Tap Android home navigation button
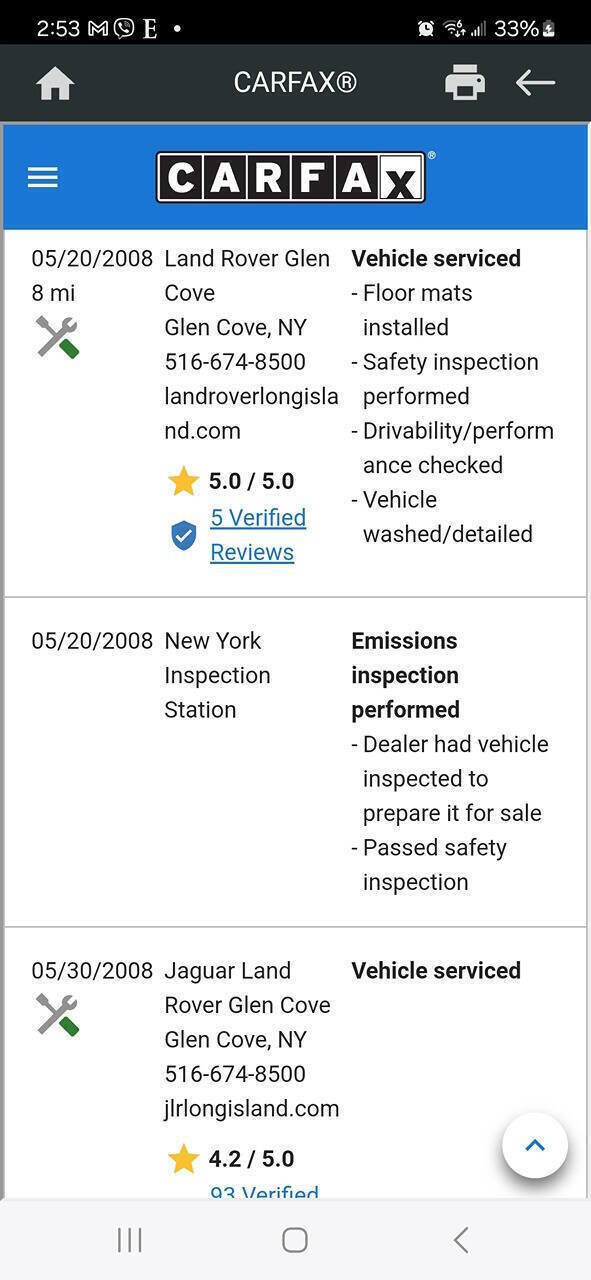 tap(295, 1240)
